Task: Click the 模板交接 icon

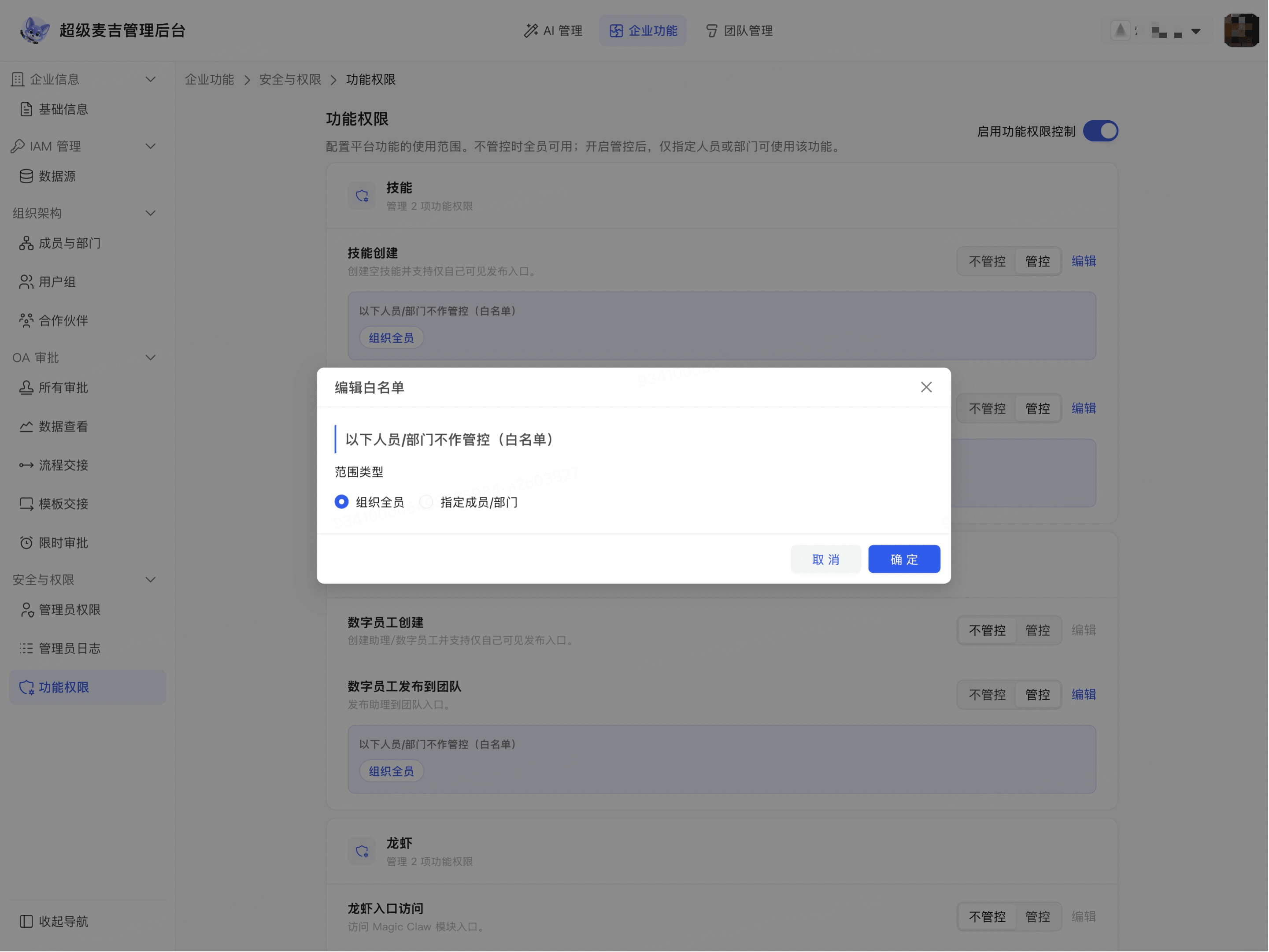Action: click(26, 504)
